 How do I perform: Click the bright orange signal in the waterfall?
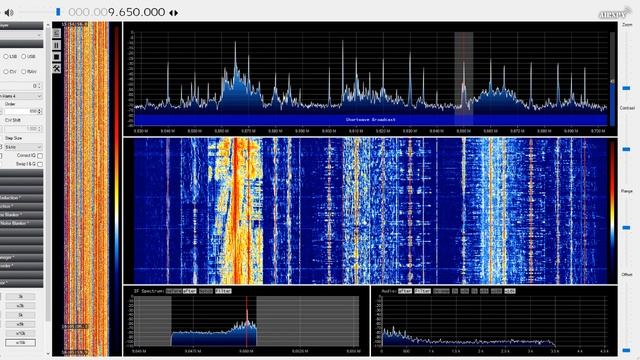pyautogui.click(x=236, y=211)
